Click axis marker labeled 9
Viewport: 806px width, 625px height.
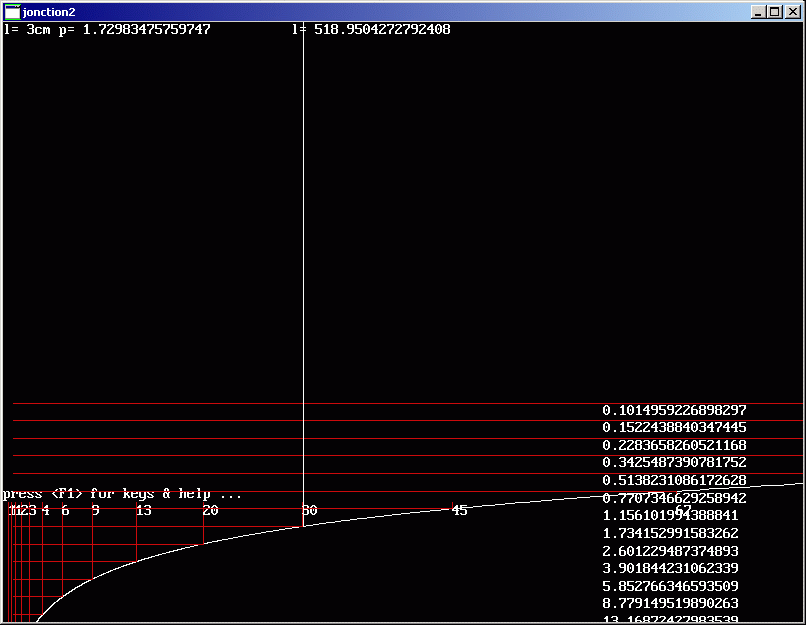point(95,511)
